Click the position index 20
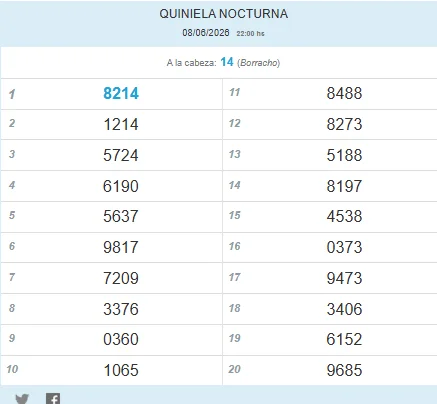The height and width of the screenshot is (404, 437). 234,369
